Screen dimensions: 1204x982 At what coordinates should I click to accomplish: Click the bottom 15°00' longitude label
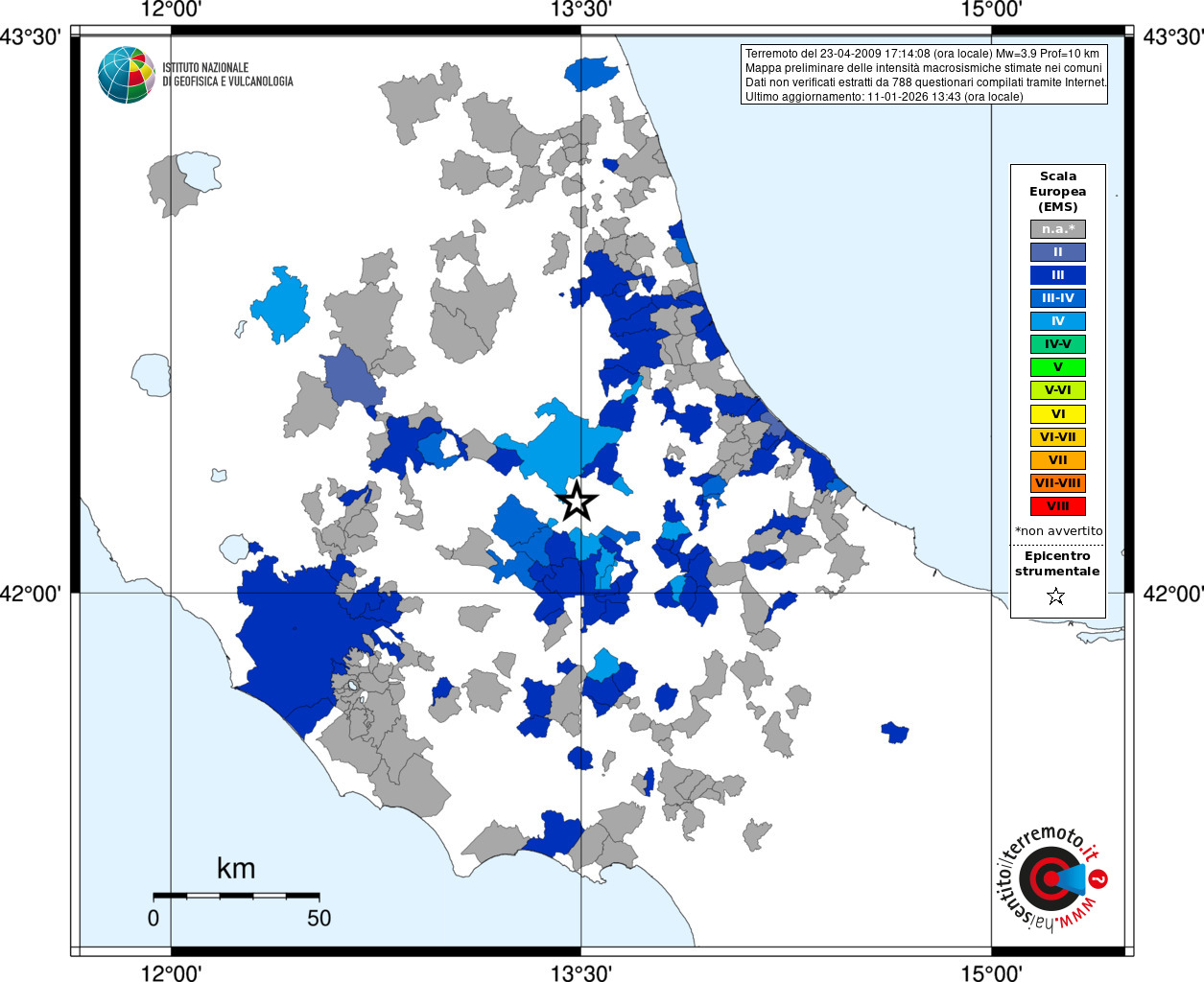pos(991,972)
